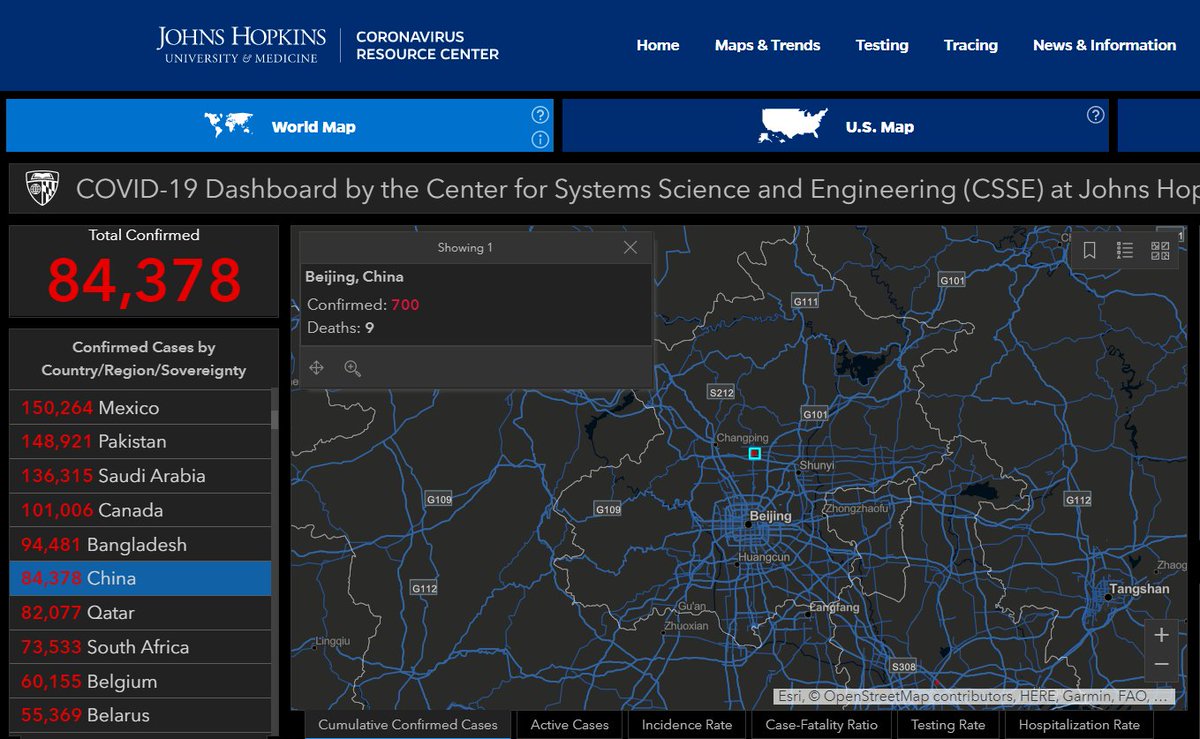Open the Tracing menu item
The image size is (1200, 739).
(971, 45)
